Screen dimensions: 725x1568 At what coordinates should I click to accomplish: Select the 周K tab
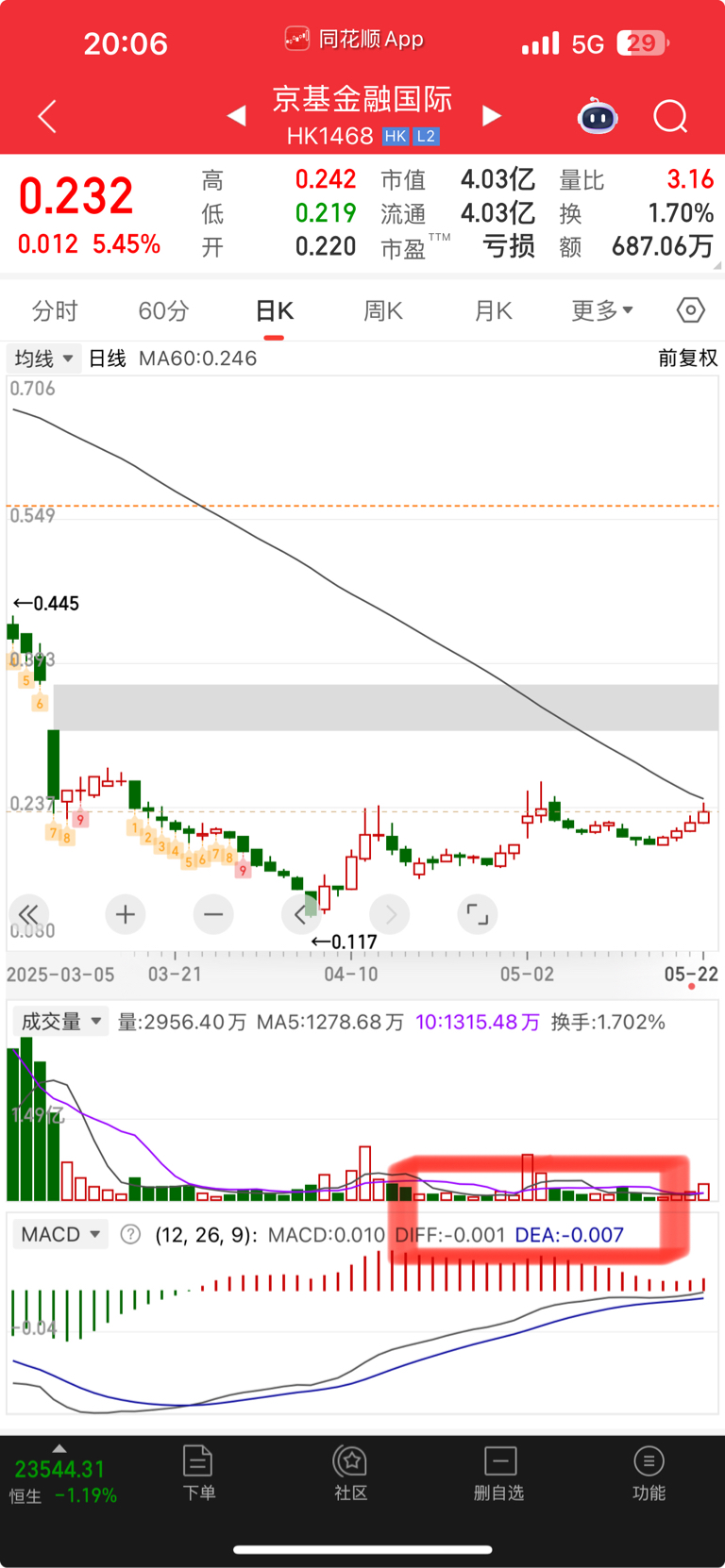click(x=383, y=310)
